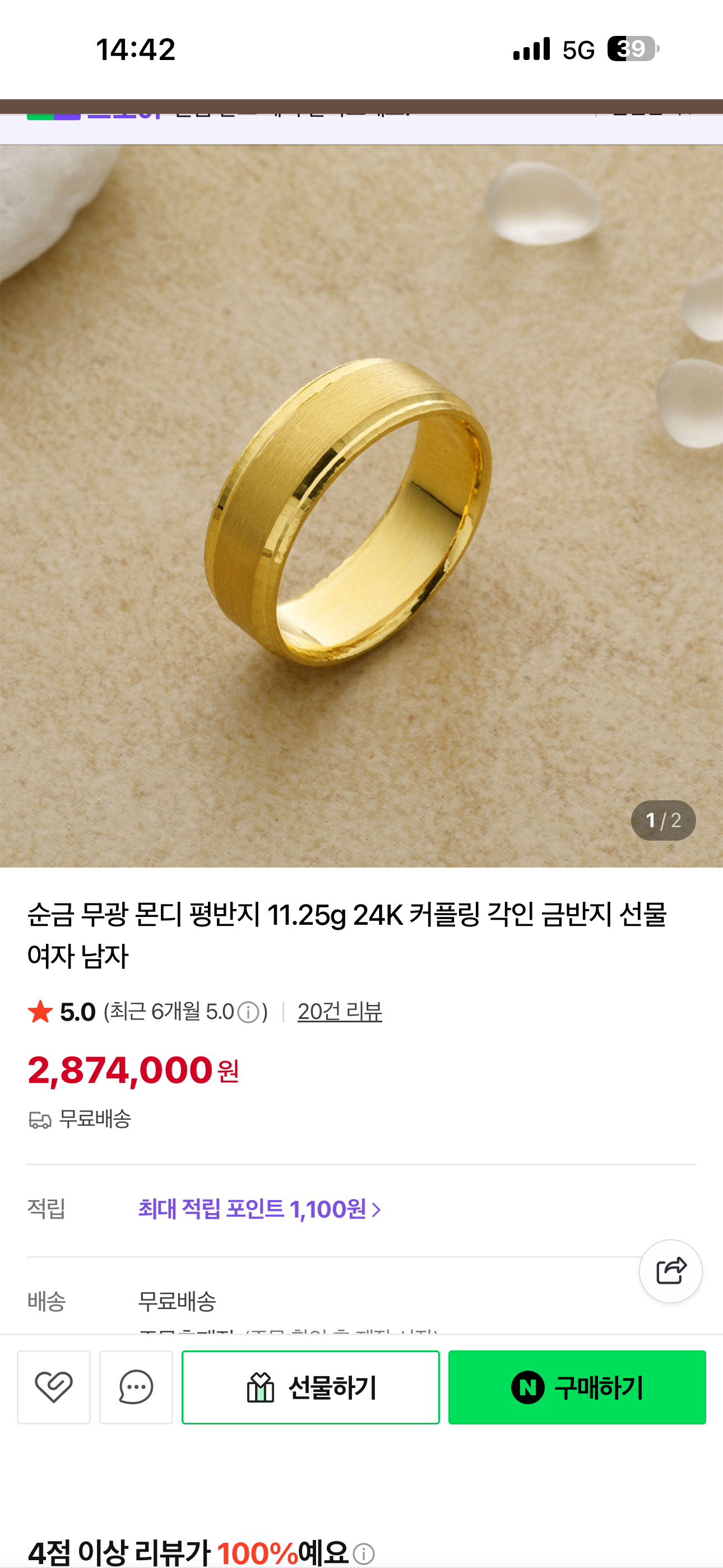
Task: Tap the 2,874,000원 price text
Action: click(x=133, y=1071)
